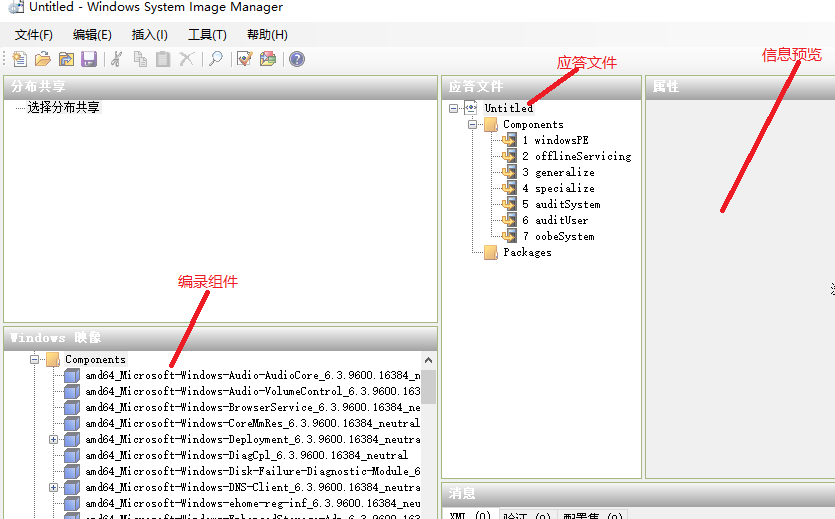Switch to the 验证 messages tab
The width and height of the screenshot is (835, 519).
[526, 515]
